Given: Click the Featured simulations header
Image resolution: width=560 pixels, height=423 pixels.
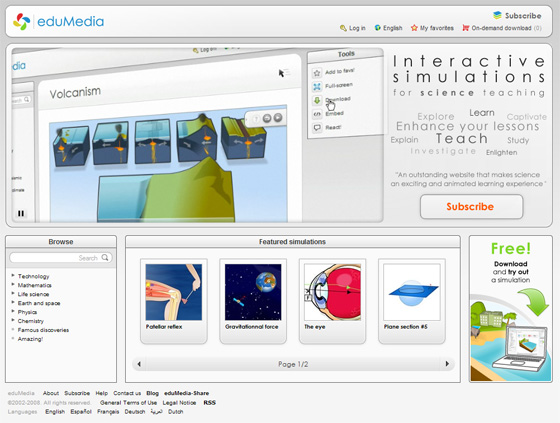Looking at the screenshot, I should tap(292, 242).
